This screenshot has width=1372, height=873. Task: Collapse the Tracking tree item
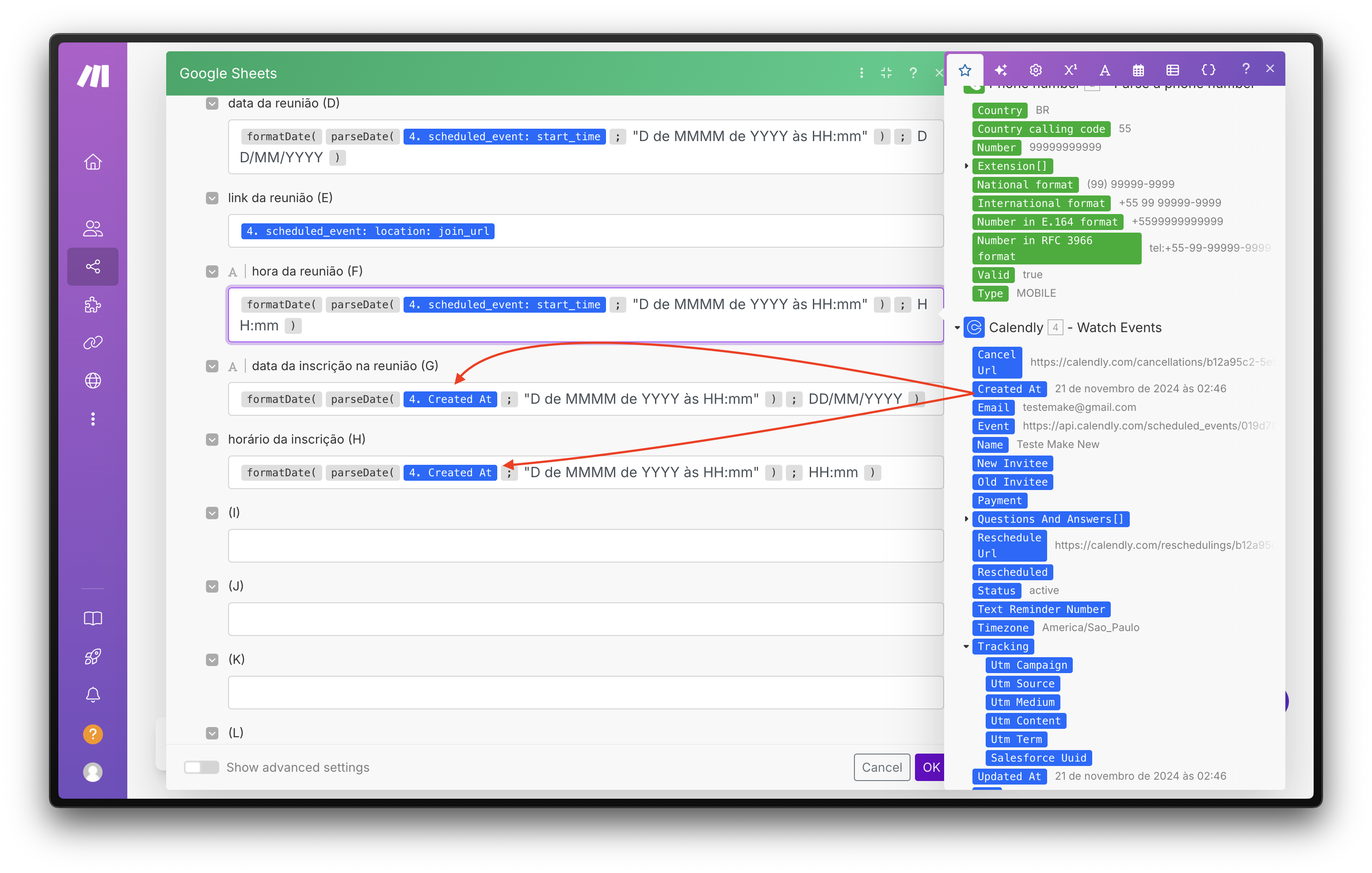point(966,646)
